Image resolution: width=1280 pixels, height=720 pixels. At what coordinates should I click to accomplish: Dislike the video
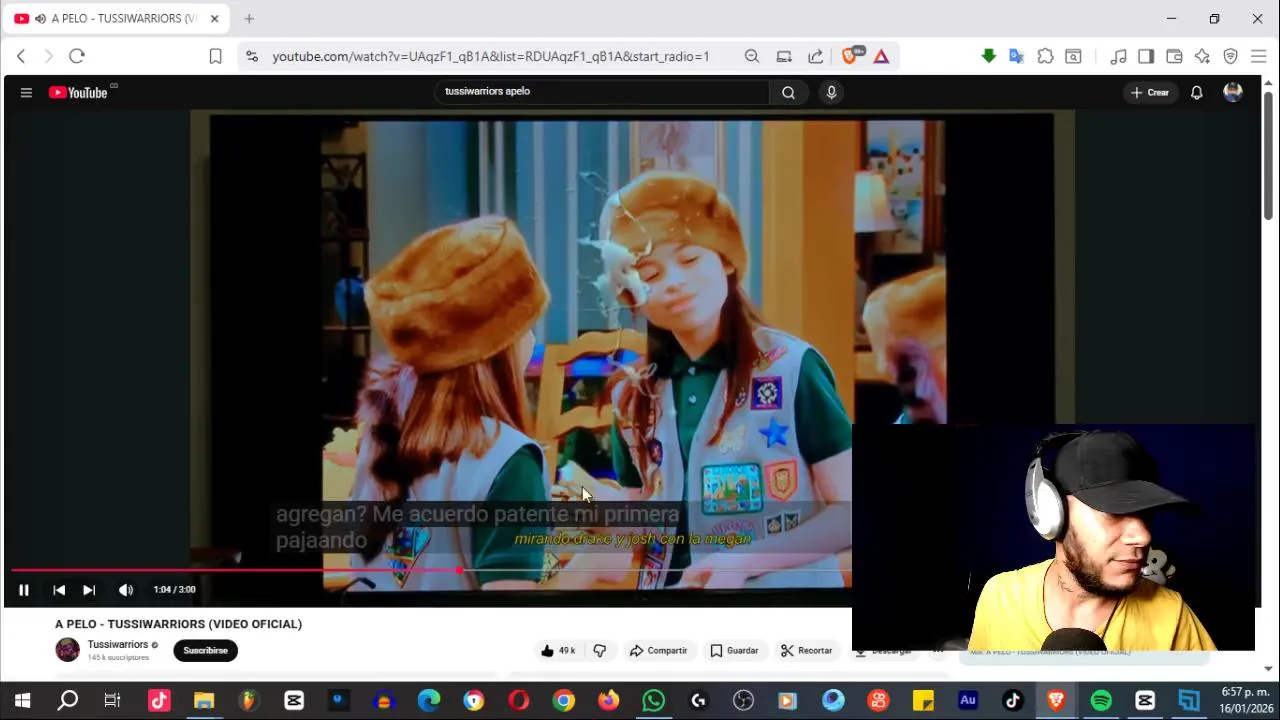tap(600, 651)
